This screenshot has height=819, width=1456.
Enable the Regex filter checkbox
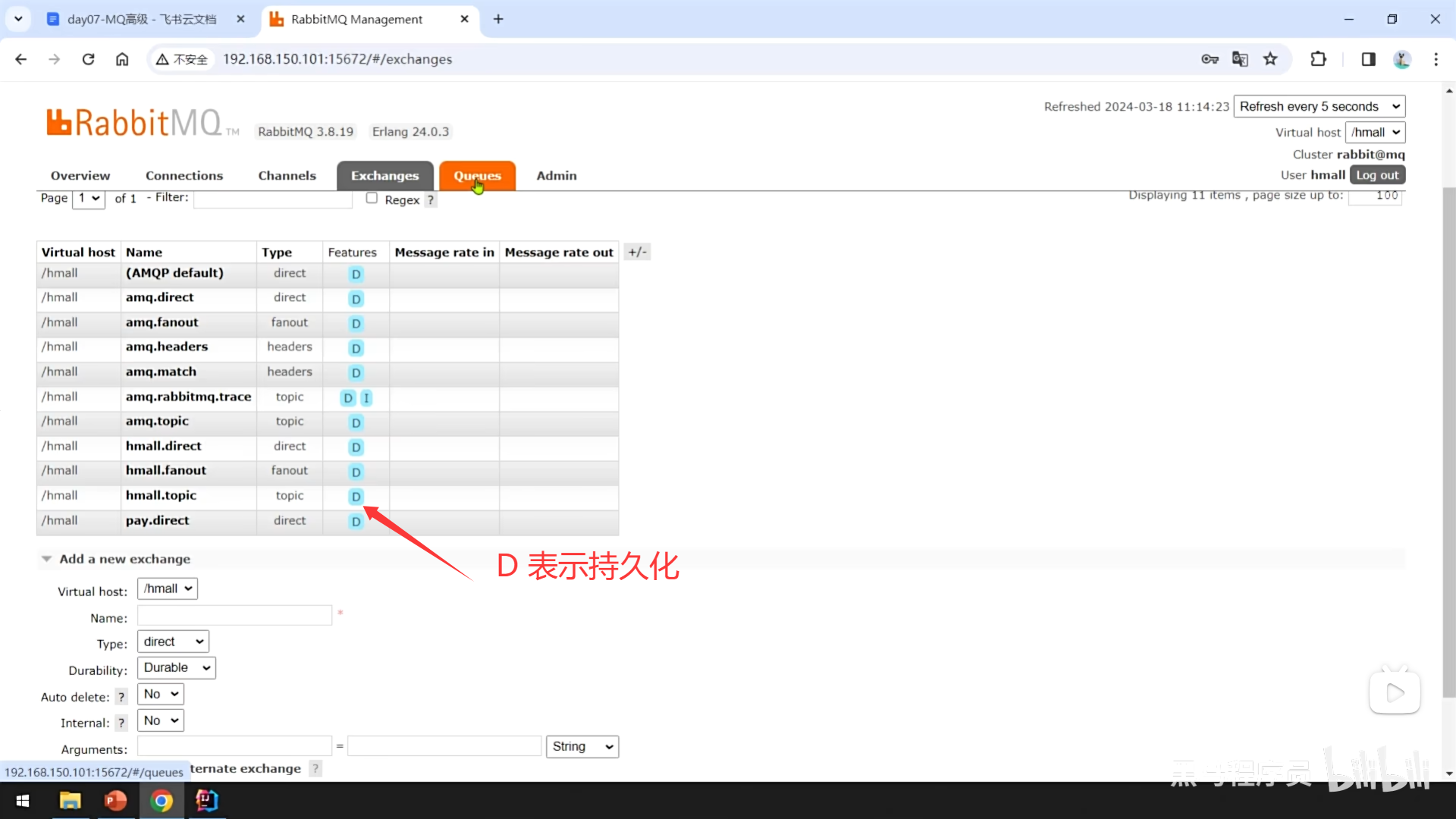click(372, 198)
